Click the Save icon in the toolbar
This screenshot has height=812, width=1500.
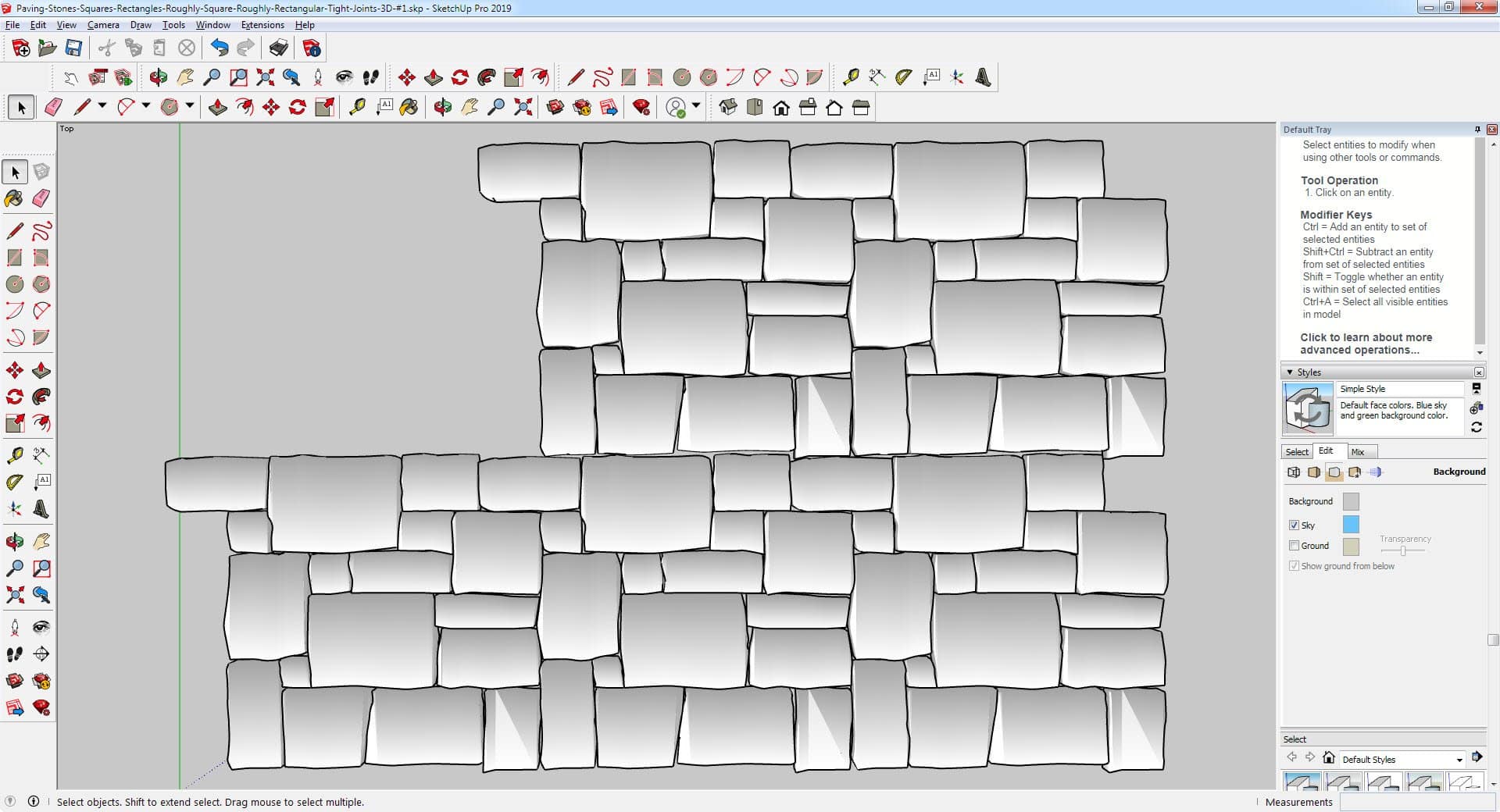(73, 48)
